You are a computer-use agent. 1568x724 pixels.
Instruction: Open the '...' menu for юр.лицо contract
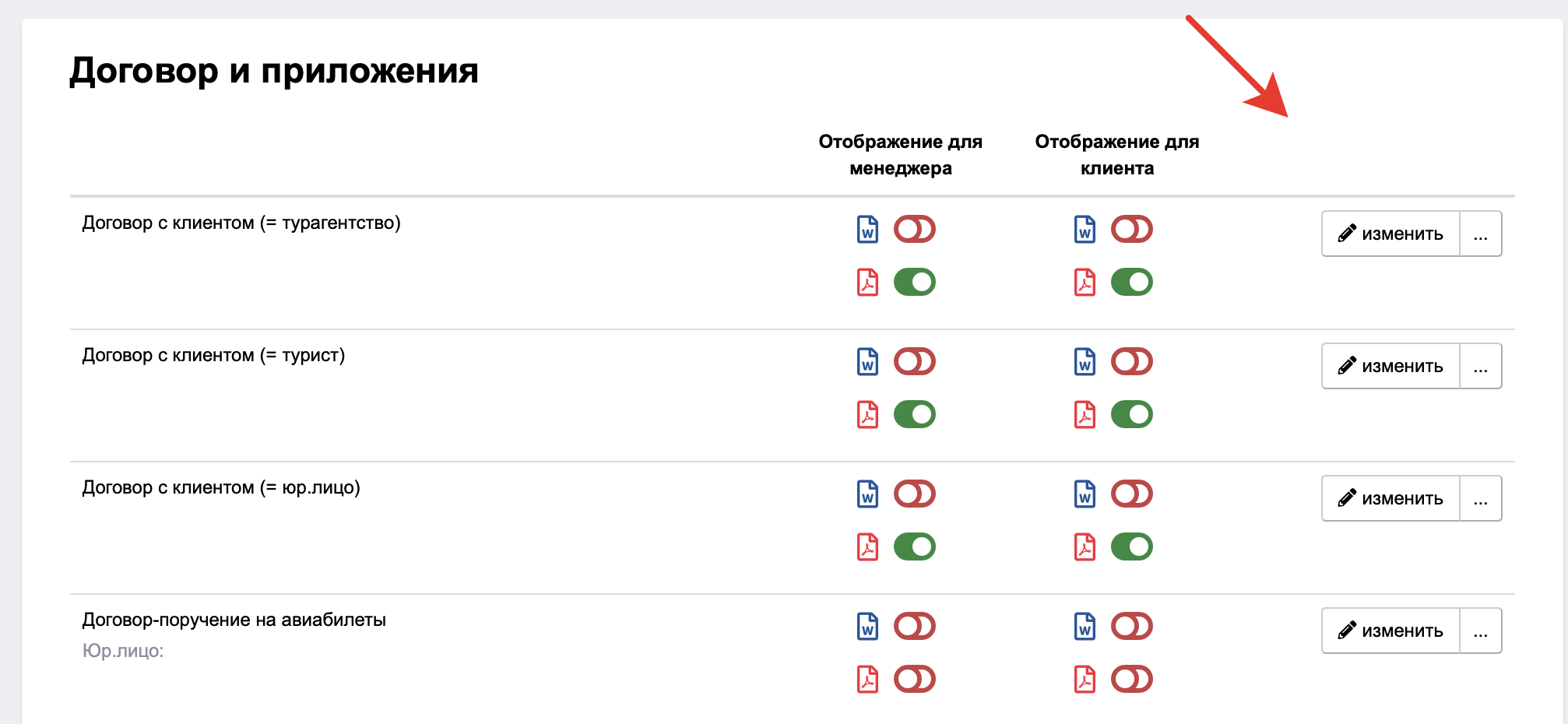1481,498
